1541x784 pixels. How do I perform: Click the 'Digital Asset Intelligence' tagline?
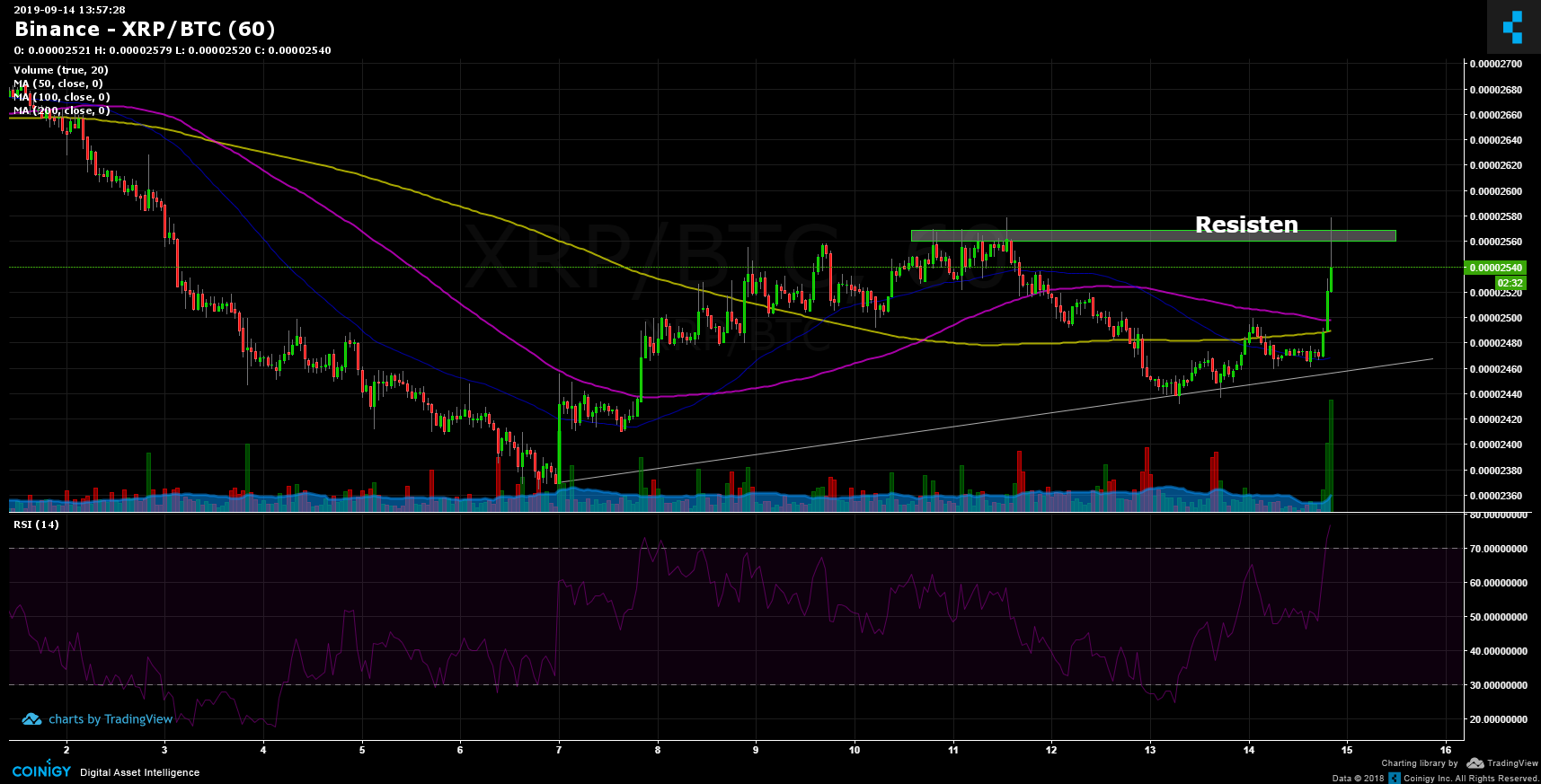[140, 772]
